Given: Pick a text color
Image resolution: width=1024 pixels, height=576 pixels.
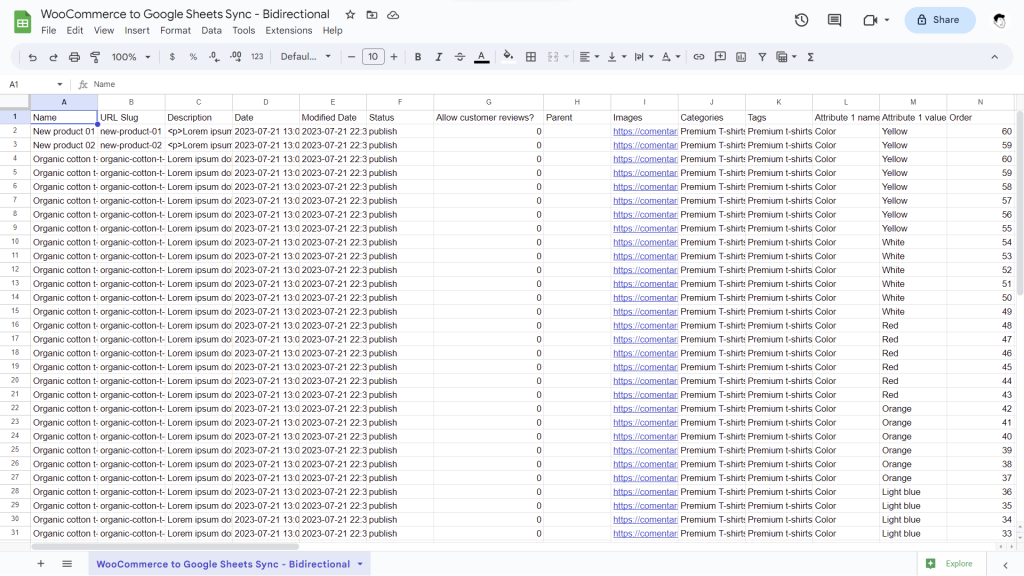Looking at the screenshot, I should pos(482,57).
